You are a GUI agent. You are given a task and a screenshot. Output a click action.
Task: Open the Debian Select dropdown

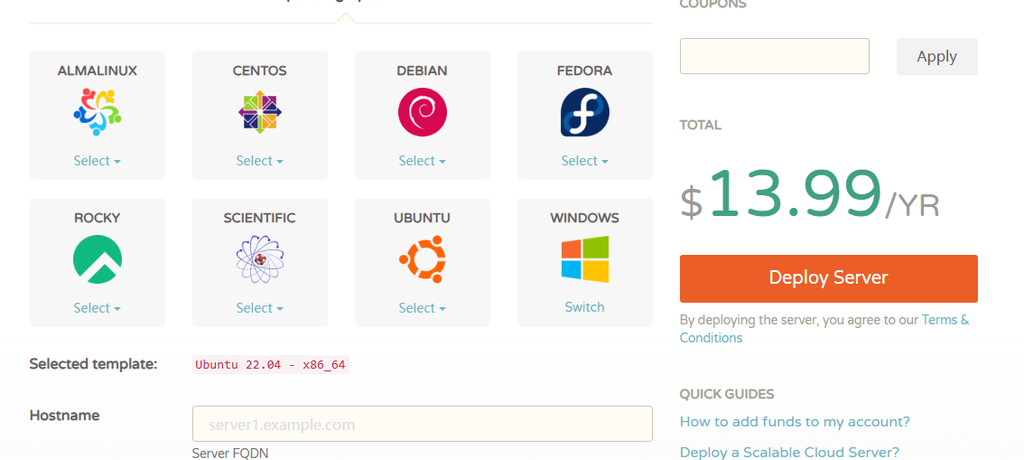pyautogui.click(x=422, y=161)
